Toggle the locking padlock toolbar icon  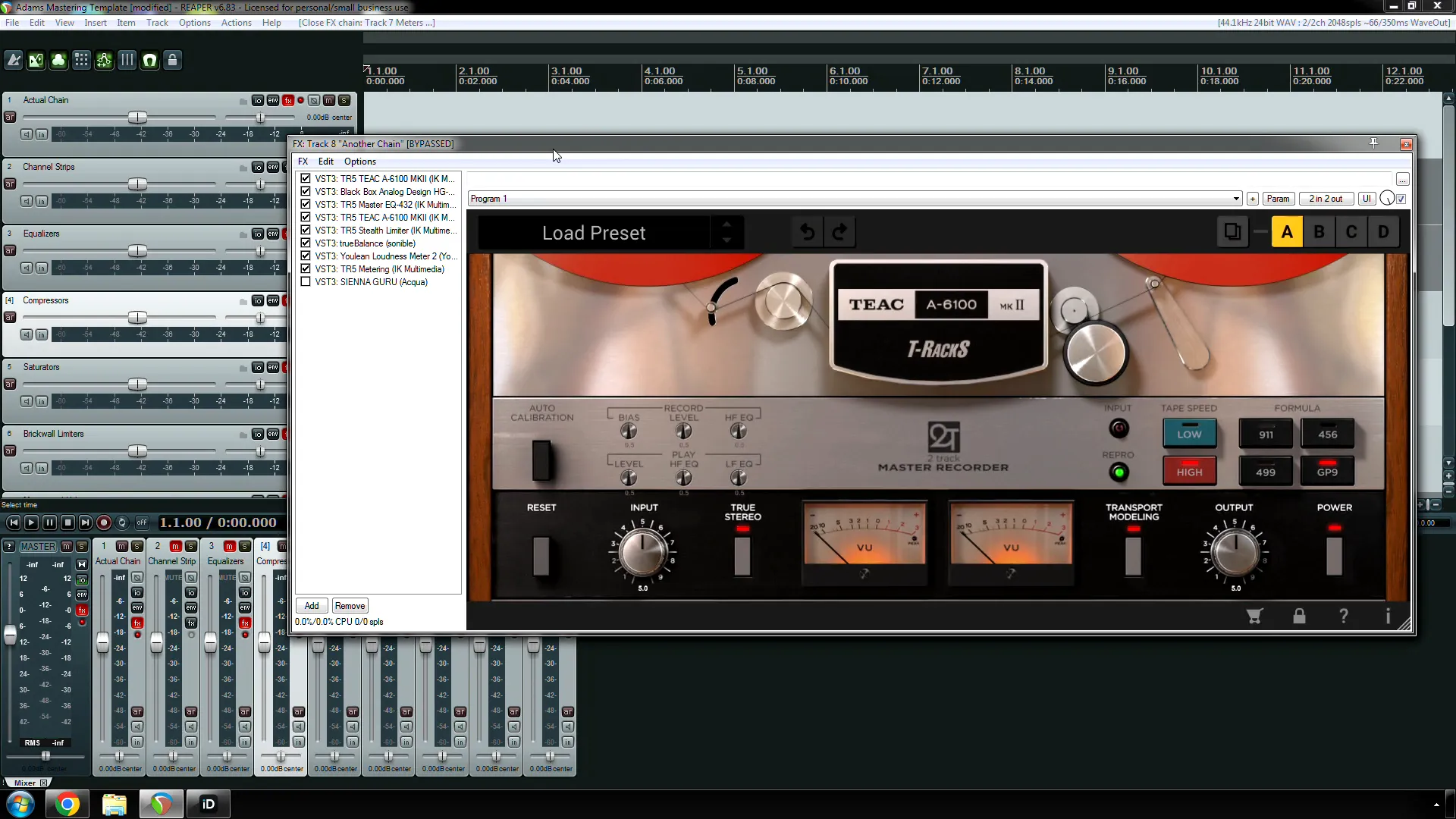pyautogui.click(x=172, y=60)
